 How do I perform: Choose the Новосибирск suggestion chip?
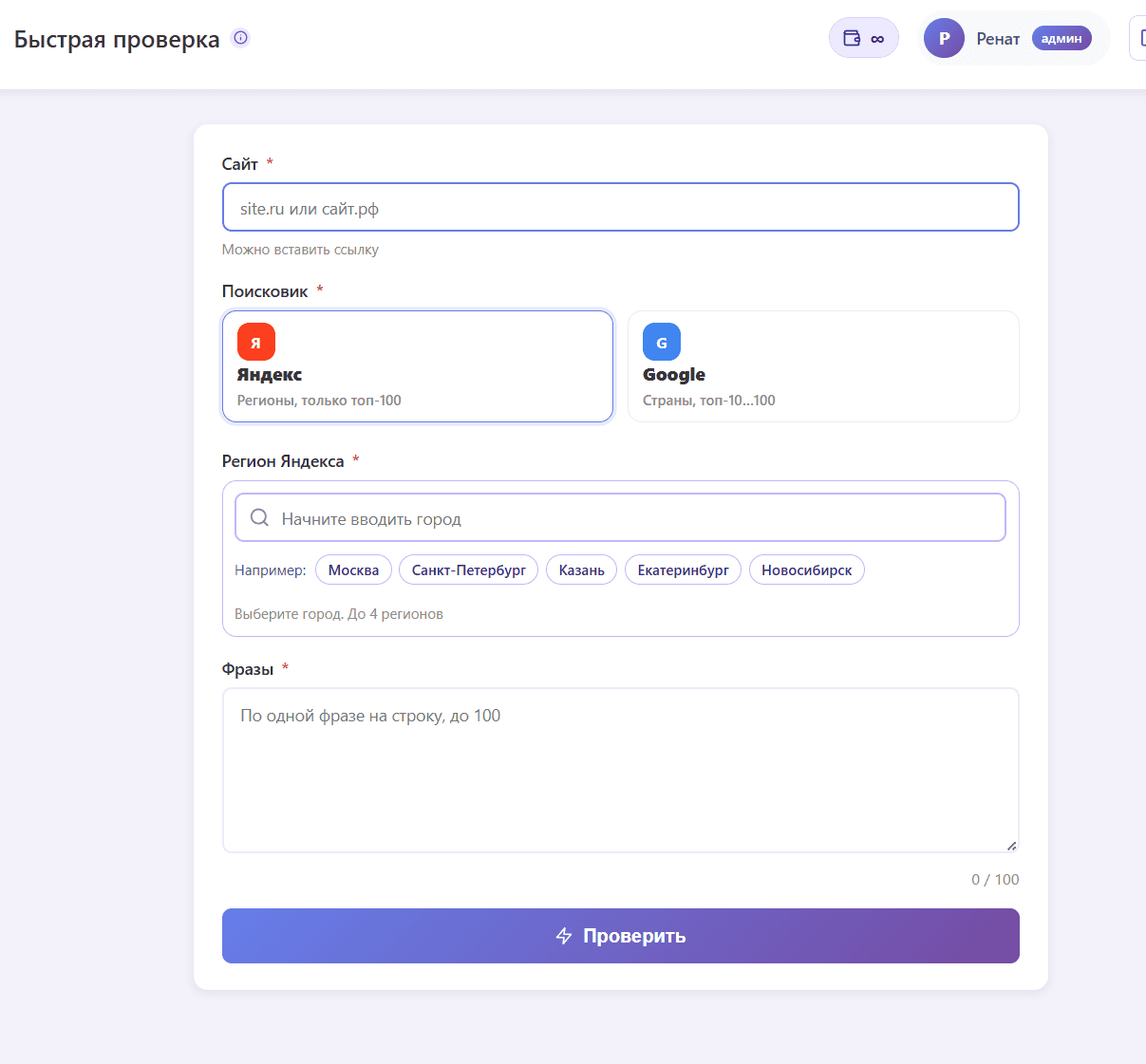pyautogui.click(x=807, y=569)
